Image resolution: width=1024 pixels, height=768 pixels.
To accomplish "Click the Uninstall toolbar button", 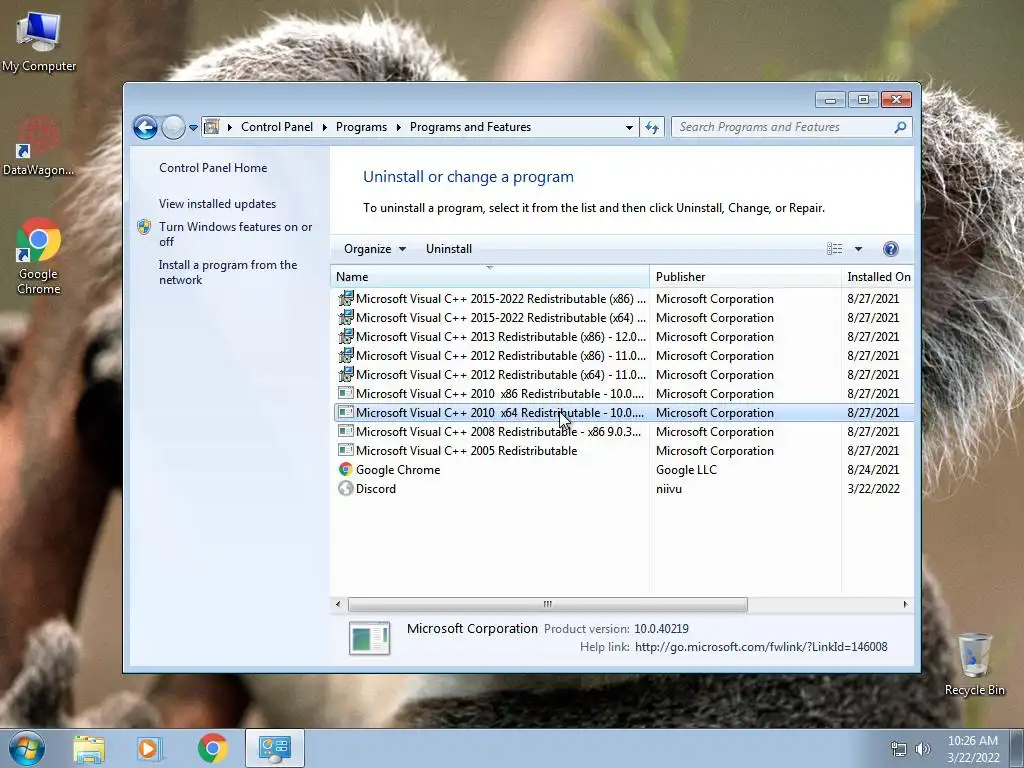I will point(449,249).
